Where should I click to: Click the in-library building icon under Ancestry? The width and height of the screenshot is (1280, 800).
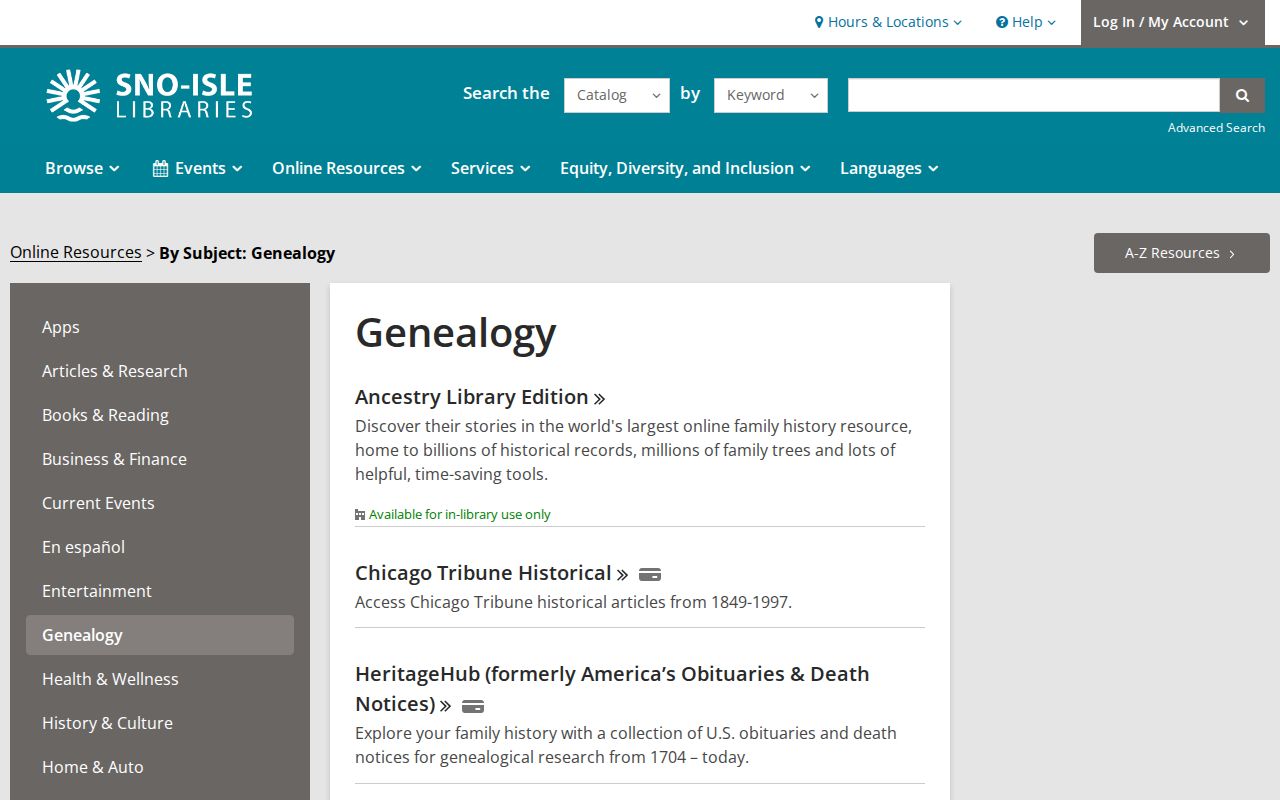360,515
